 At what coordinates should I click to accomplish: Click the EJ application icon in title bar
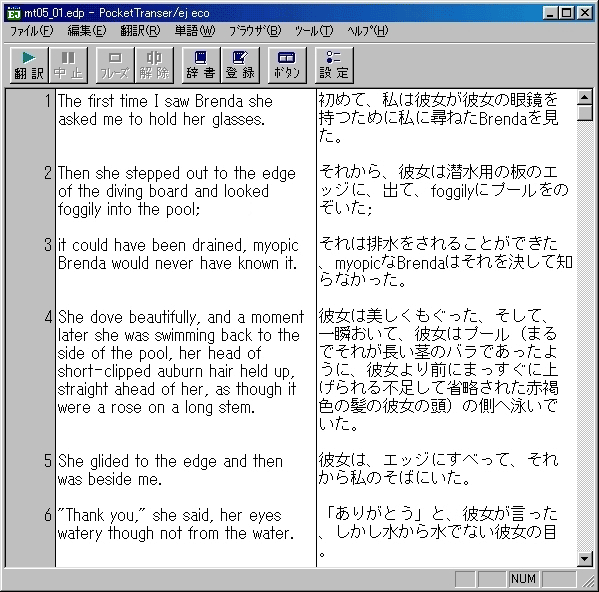point(14,13)
